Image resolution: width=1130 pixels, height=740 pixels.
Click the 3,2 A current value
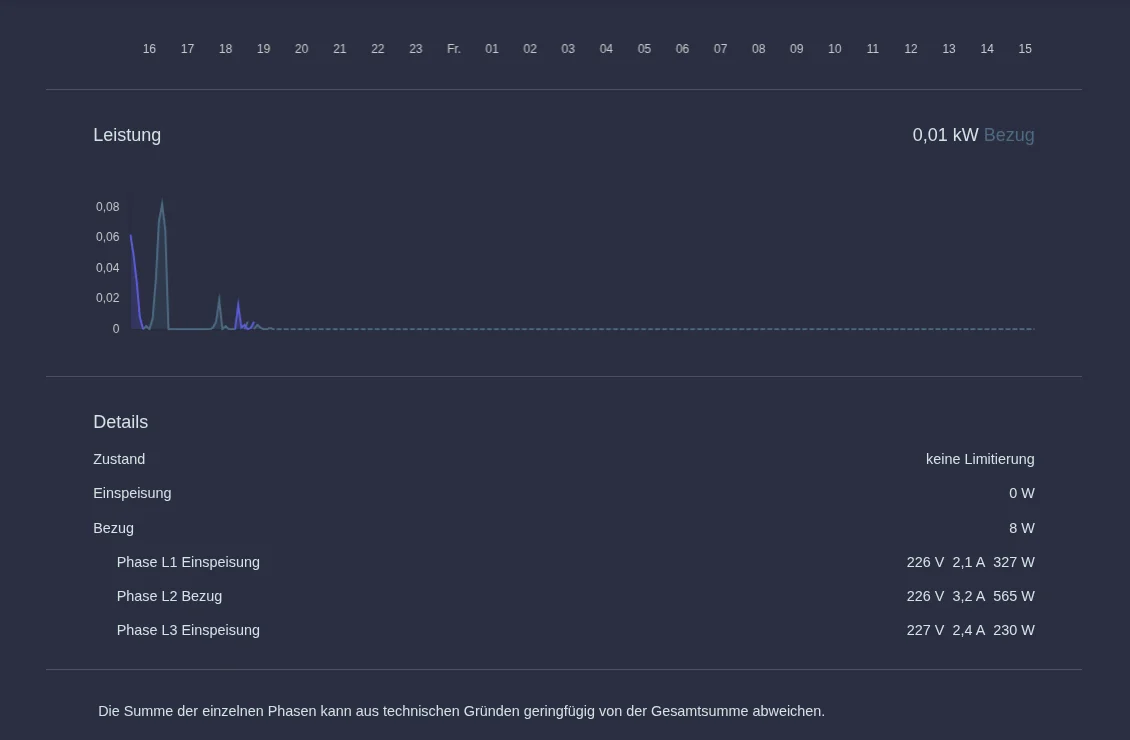[x=969, y=597]
